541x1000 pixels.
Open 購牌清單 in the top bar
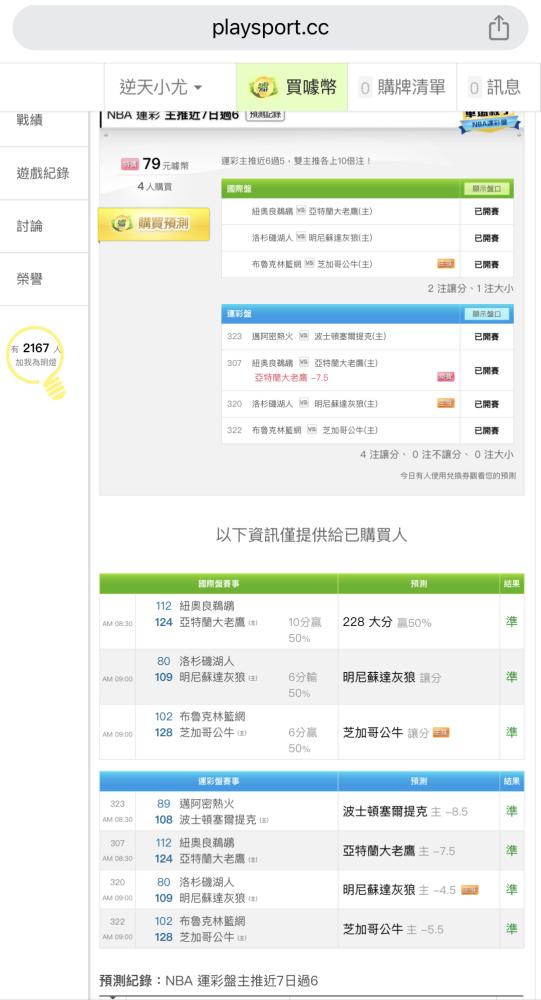coord(402,87)
